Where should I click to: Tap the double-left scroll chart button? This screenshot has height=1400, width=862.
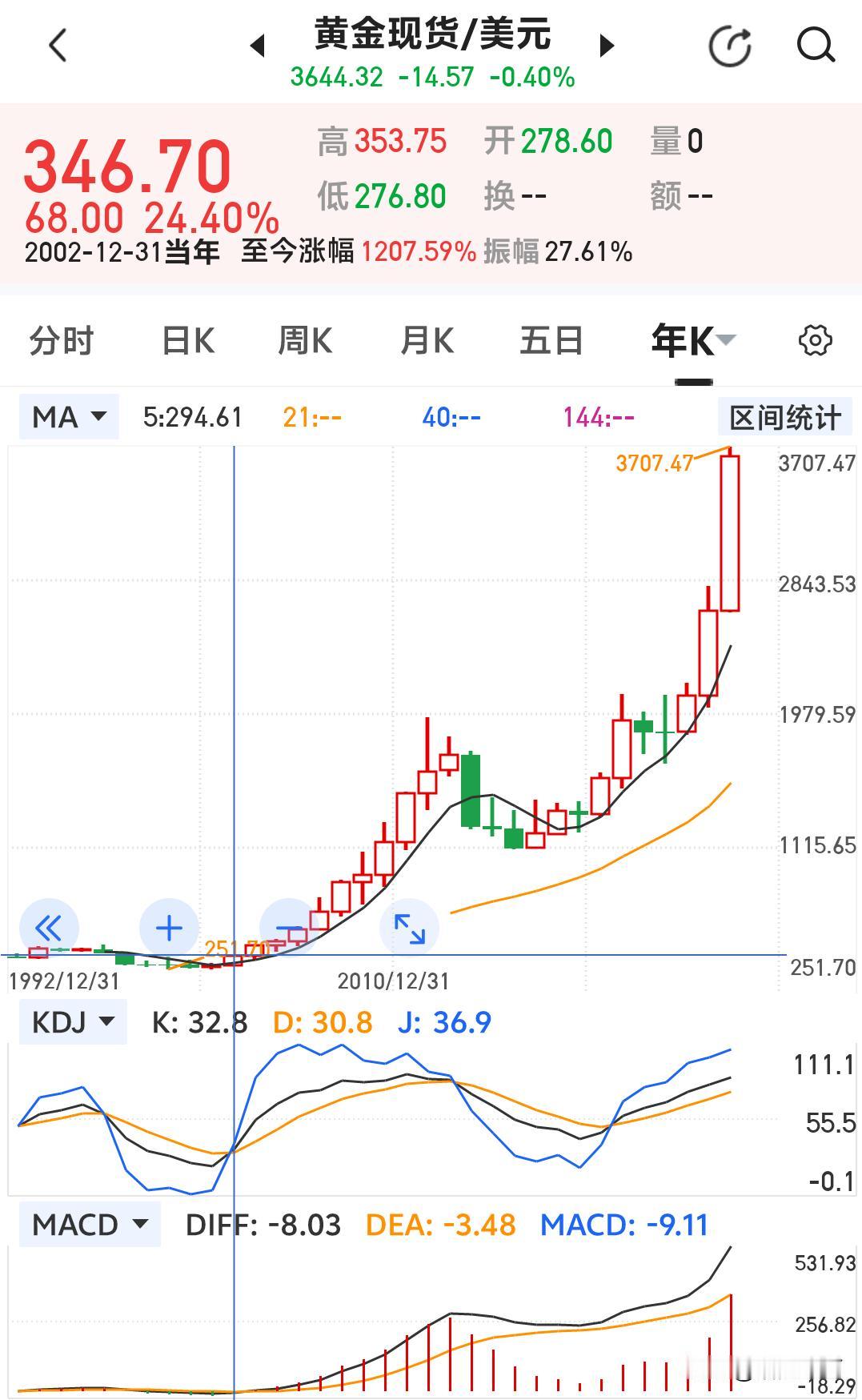click(x=49, y=929)
